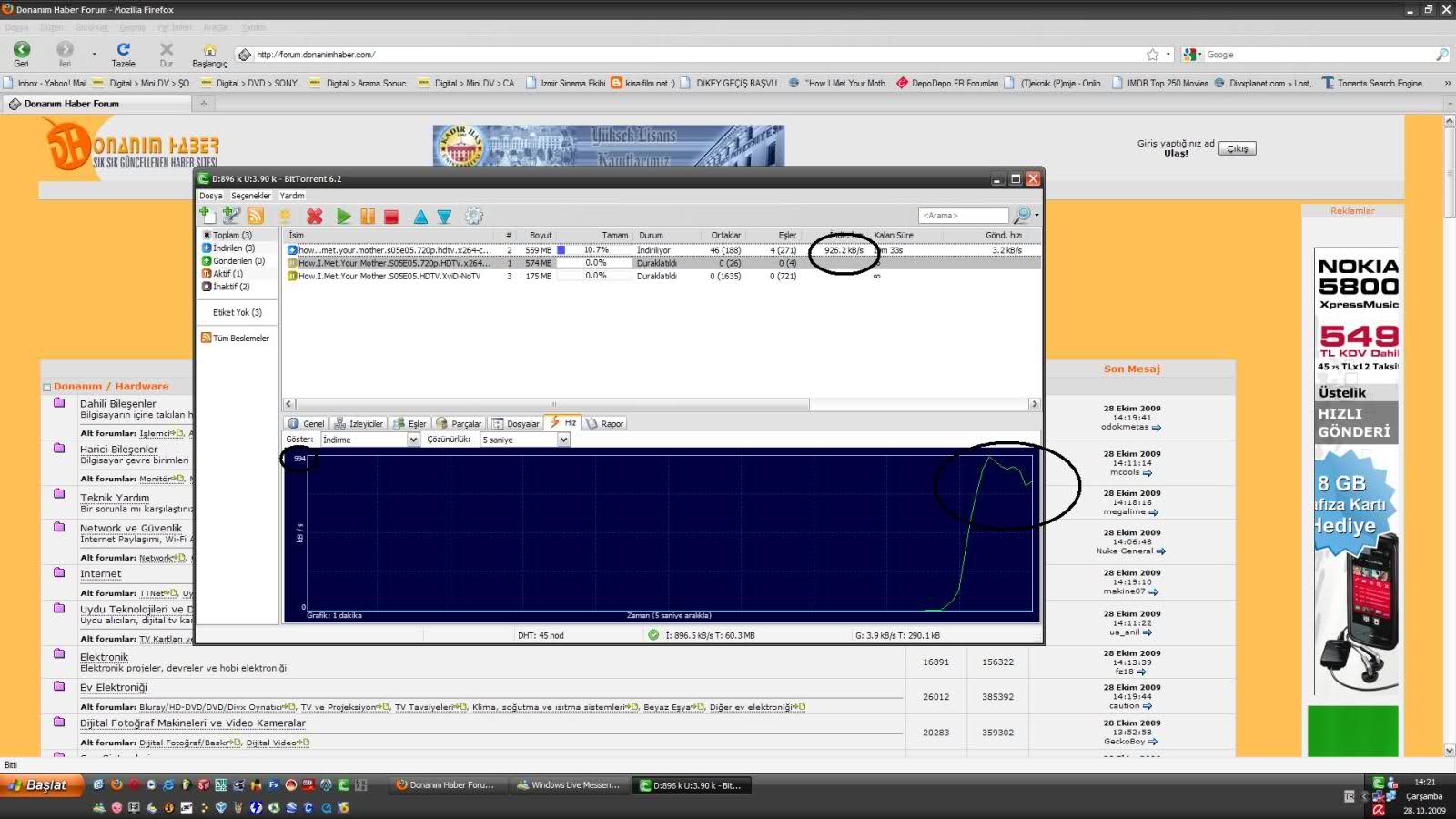Switch to Windows Live Messenger taskbar item
Screen dimensions: 1456x819
tap(568, 784)
